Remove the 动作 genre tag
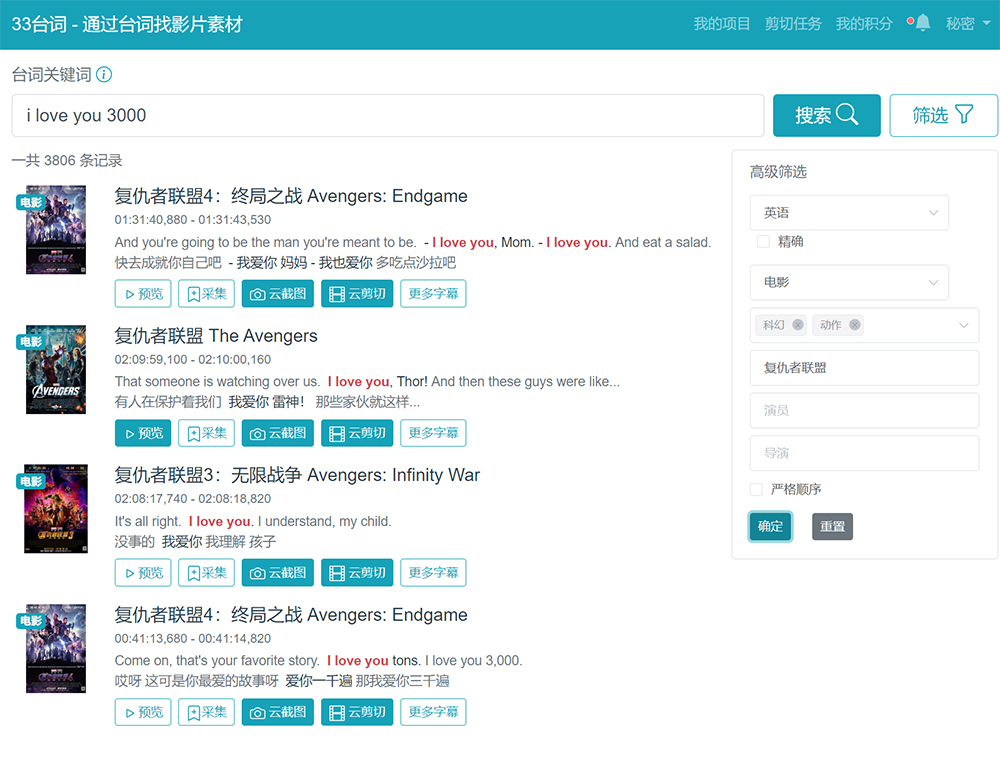The height and width of the screenshot is (768, 1000). pyautogui.click(x=854, y=325)
